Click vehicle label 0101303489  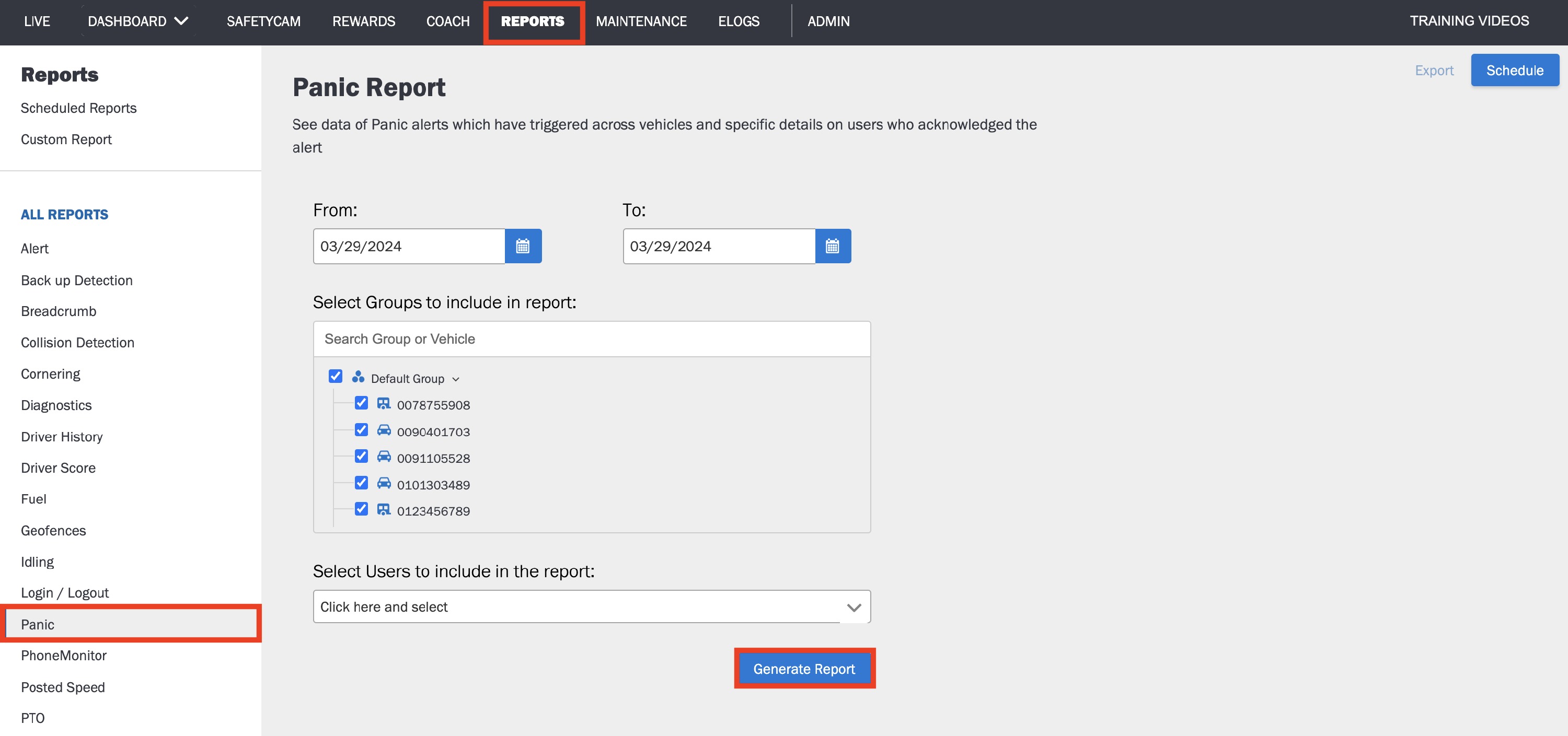pyautogui.click(x=433, y=485)
